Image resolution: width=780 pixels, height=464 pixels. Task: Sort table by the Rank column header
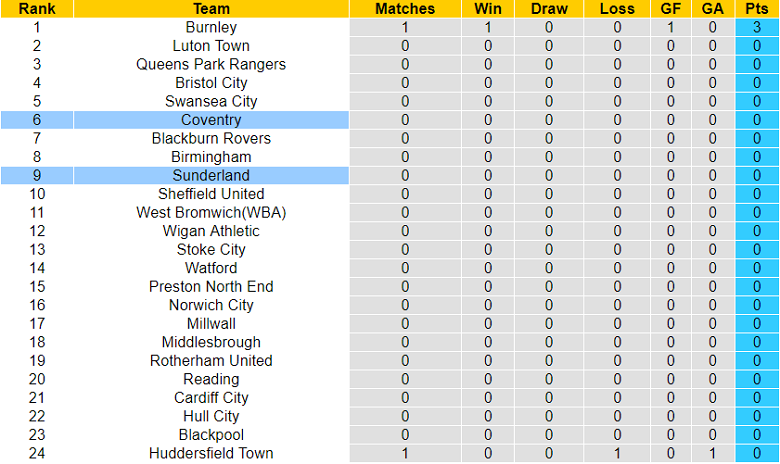[37, 9]
